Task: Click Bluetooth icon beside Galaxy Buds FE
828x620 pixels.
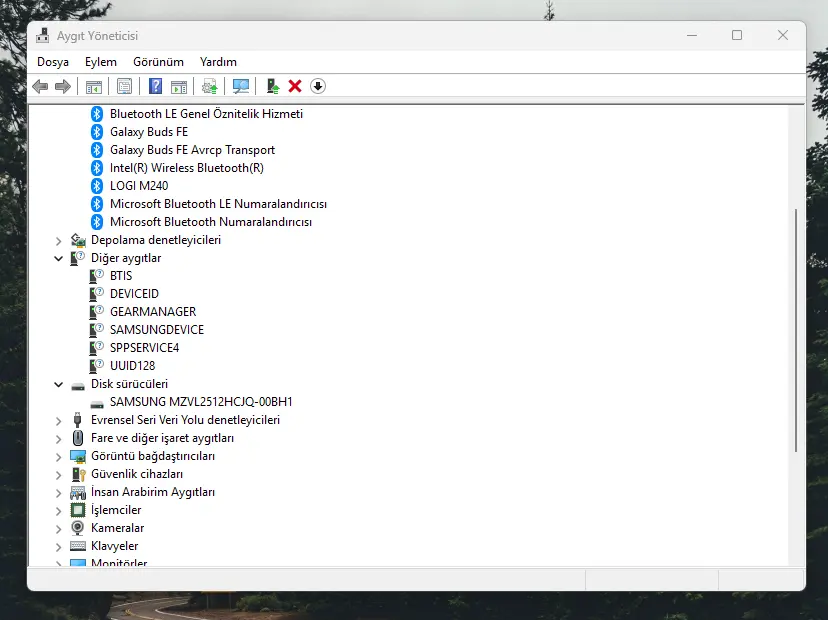Action: coord(97,132)
